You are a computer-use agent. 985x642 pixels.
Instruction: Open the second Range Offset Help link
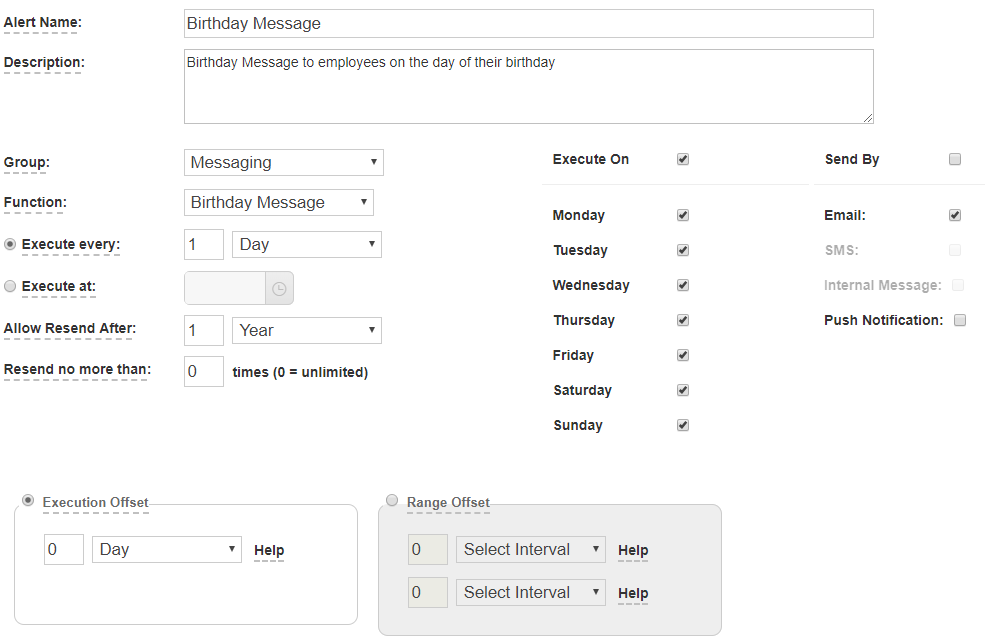[633, 593]
